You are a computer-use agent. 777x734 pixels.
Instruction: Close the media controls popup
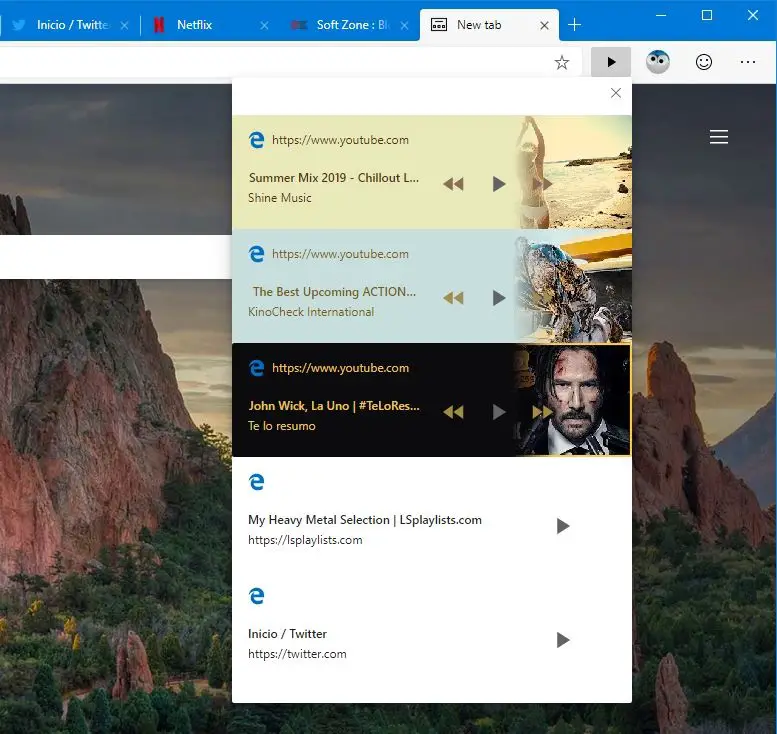tap(615, 93)
